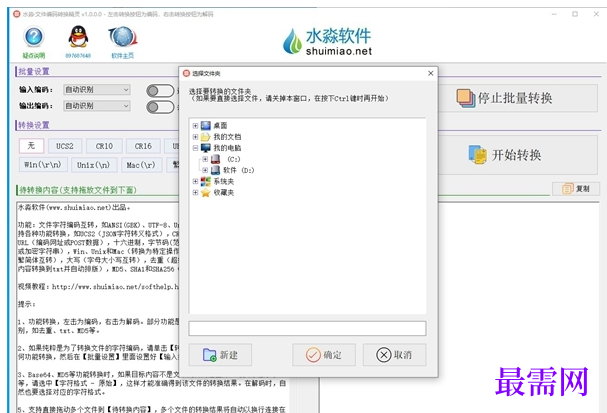Confirm folder selection with 确定

[324, 355]
